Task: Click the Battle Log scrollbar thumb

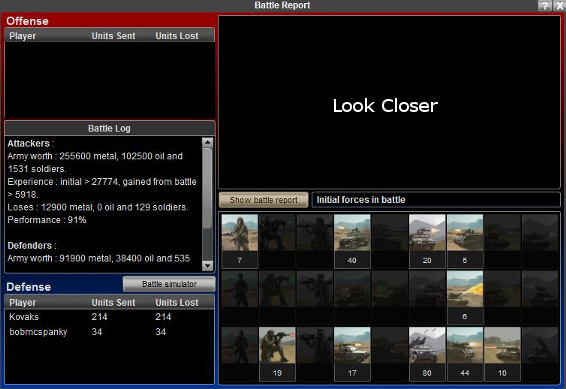Action: point(207,188)
